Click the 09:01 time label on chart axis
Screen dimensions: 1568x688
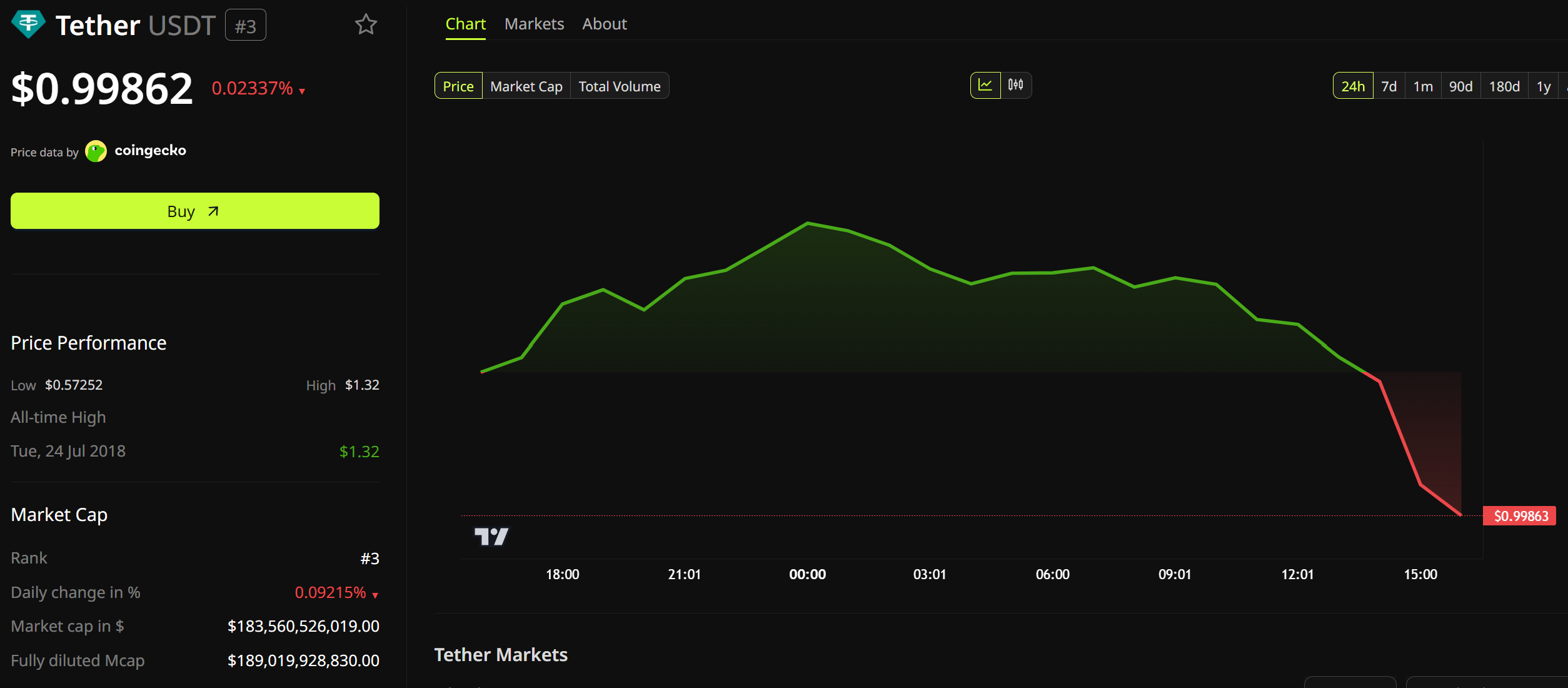[x=1175, y=574]
